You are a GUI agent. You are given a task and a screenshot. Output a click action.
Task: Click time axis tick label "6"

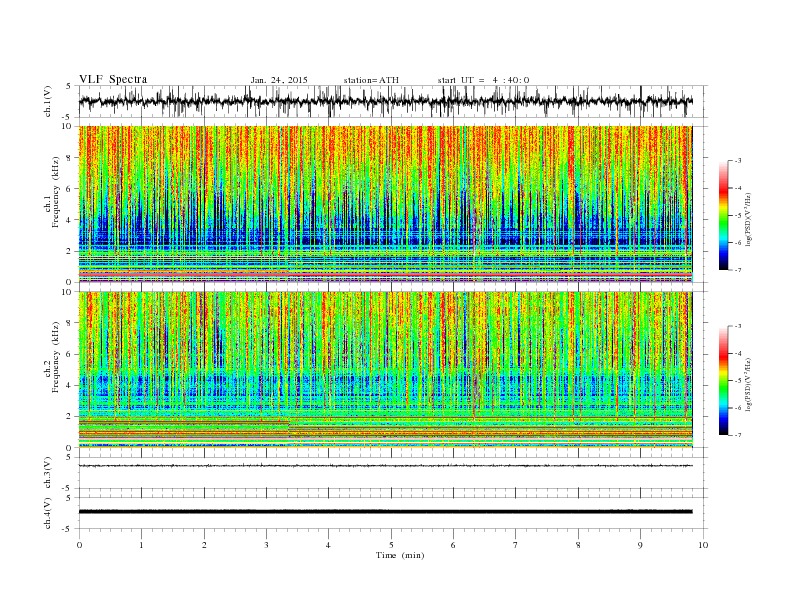[453, 545]
